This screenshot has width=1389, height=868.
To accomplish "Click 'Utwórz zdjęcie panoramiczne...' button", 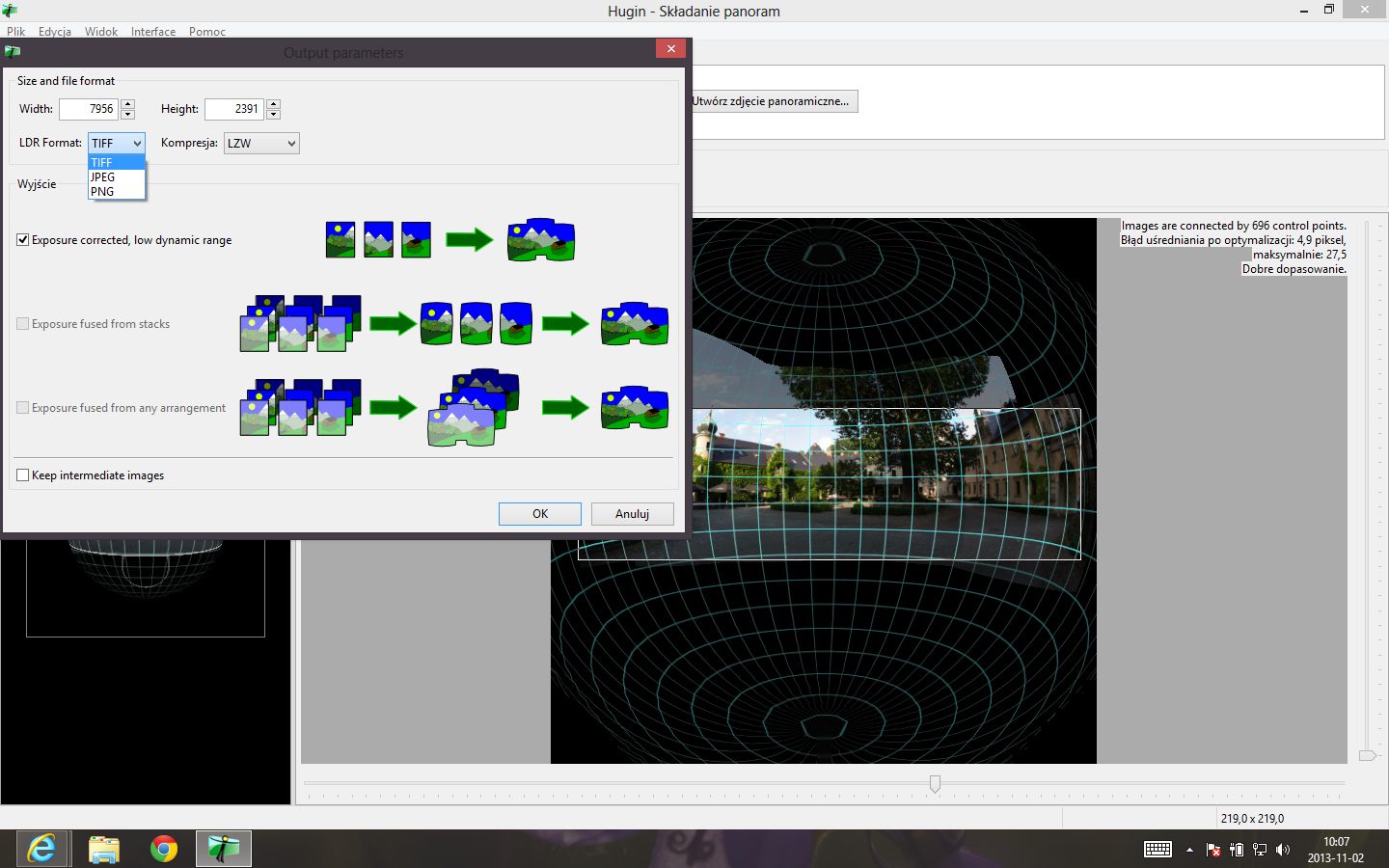I will pyautogui.click(x=772, y=101).
